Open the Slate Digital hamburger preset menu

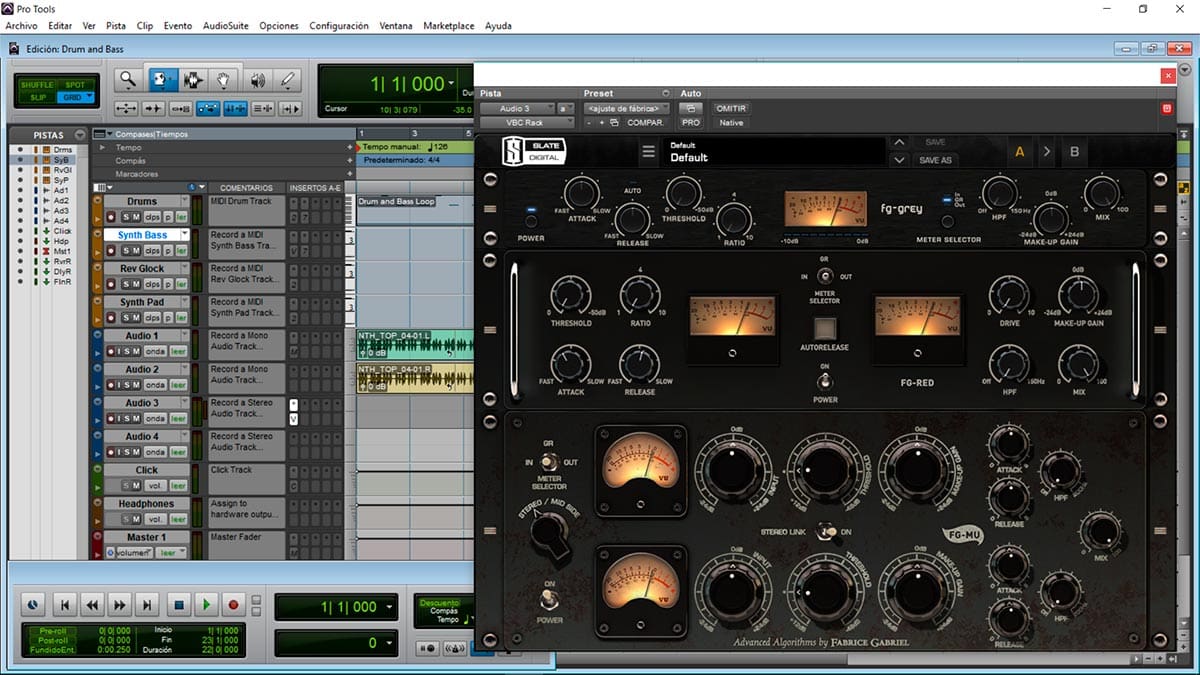648,152
